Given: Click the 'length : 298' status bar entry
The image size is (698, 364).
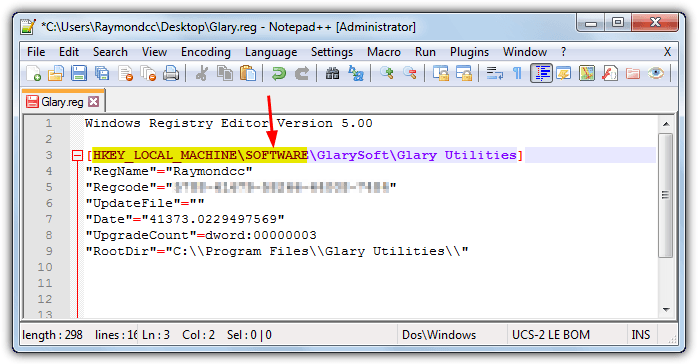Looking at the screenshot, I should tap(53, 335).
